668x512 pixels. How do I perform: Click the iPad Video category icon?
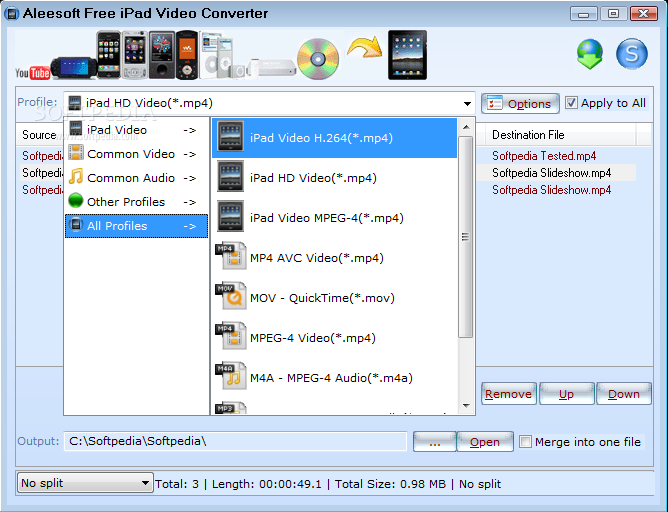coord(76,128)
